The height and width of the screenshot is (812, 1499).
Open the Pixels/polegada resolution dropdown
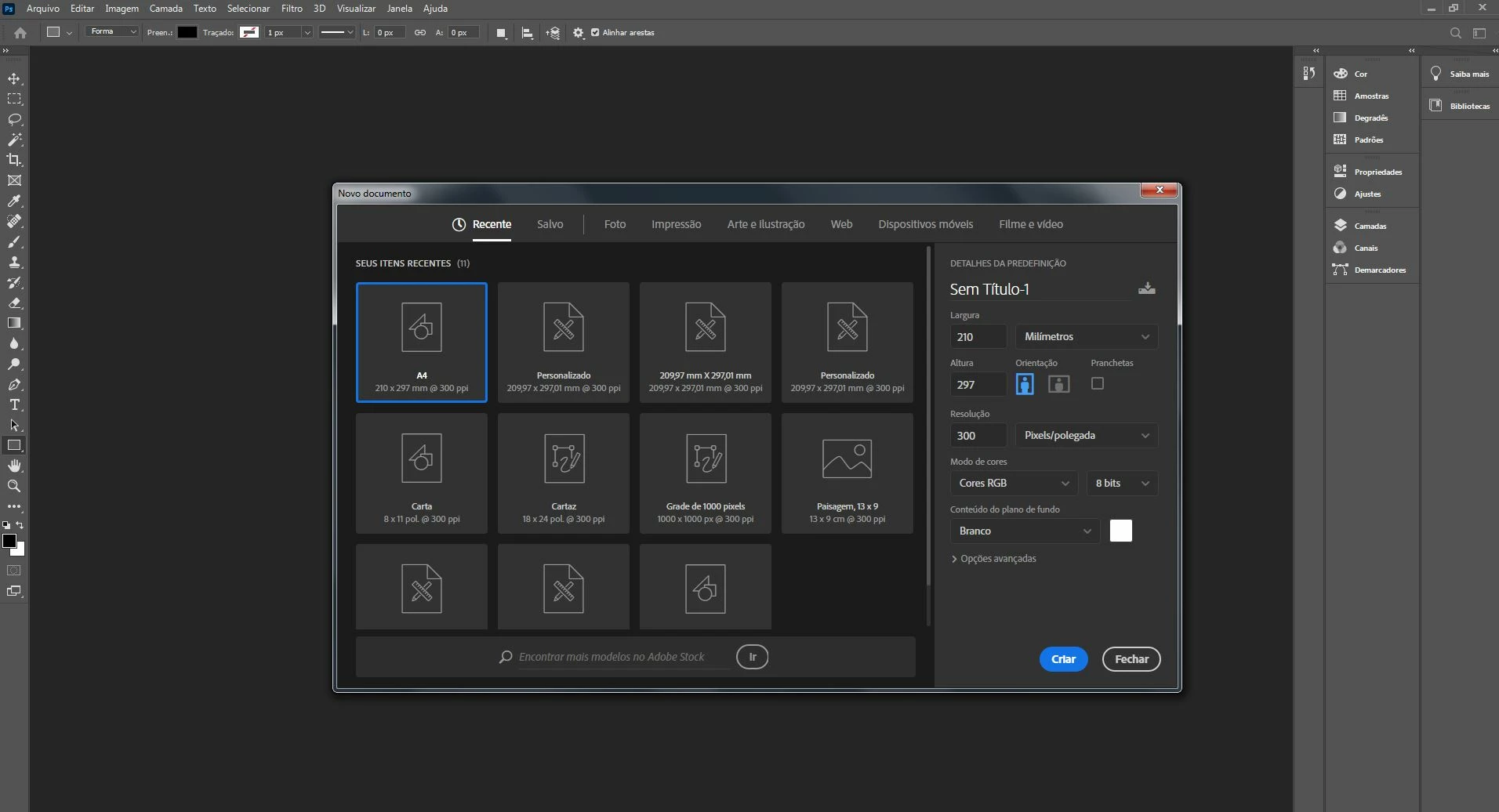tap(1087, 435)
